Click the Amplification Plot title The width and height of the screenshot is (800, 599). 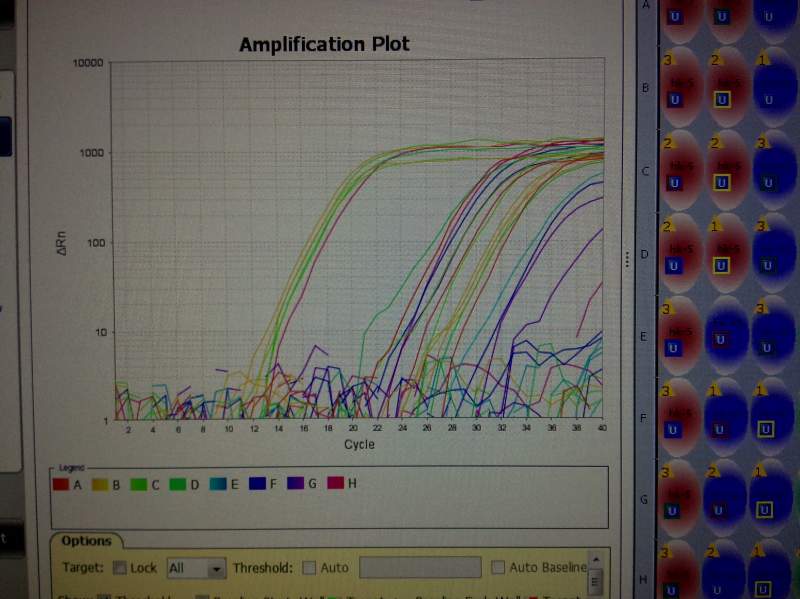[324, 44]
